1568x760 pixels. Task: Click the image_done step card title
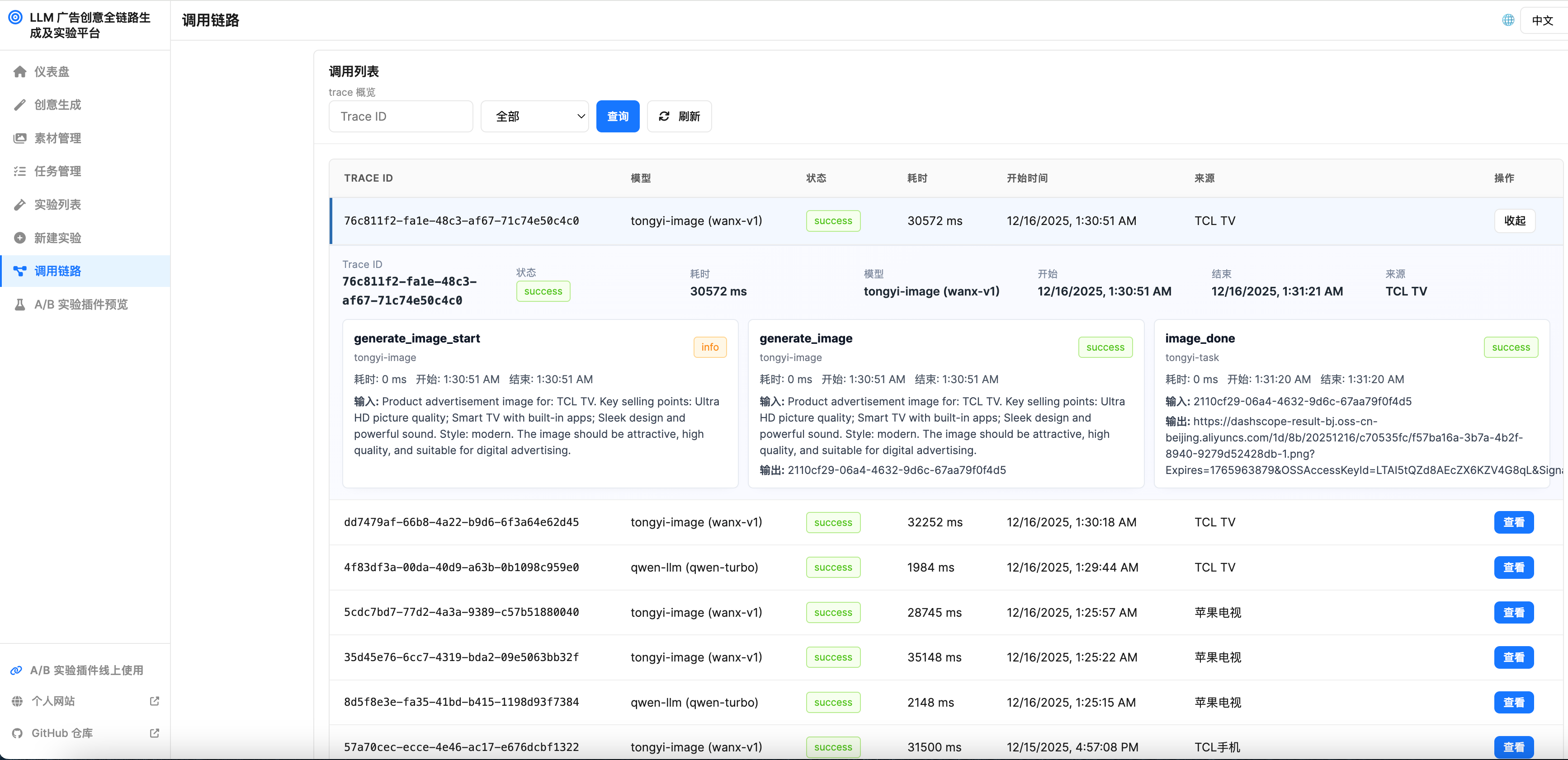click(x=1200, y=338)
